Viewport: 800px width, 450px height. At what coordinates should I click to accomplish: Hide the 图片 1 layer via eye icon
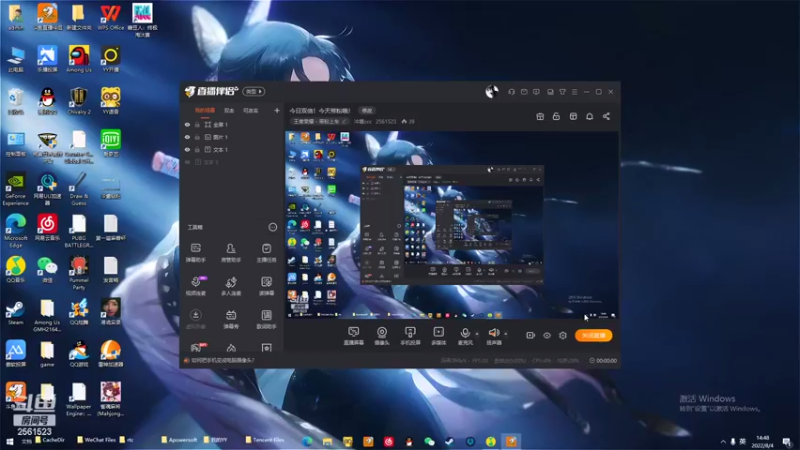(187, 137)
